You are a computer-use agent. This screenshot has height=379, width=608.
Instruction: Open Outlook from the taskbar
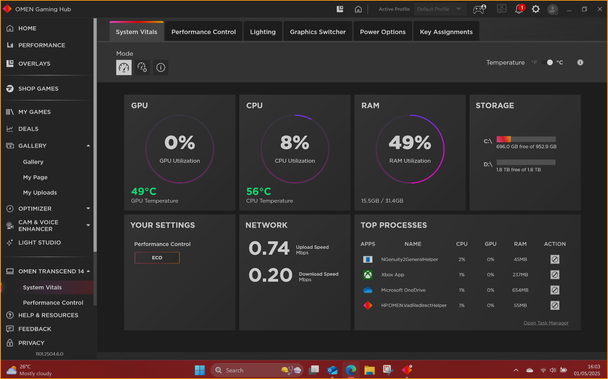click(332, 370)
